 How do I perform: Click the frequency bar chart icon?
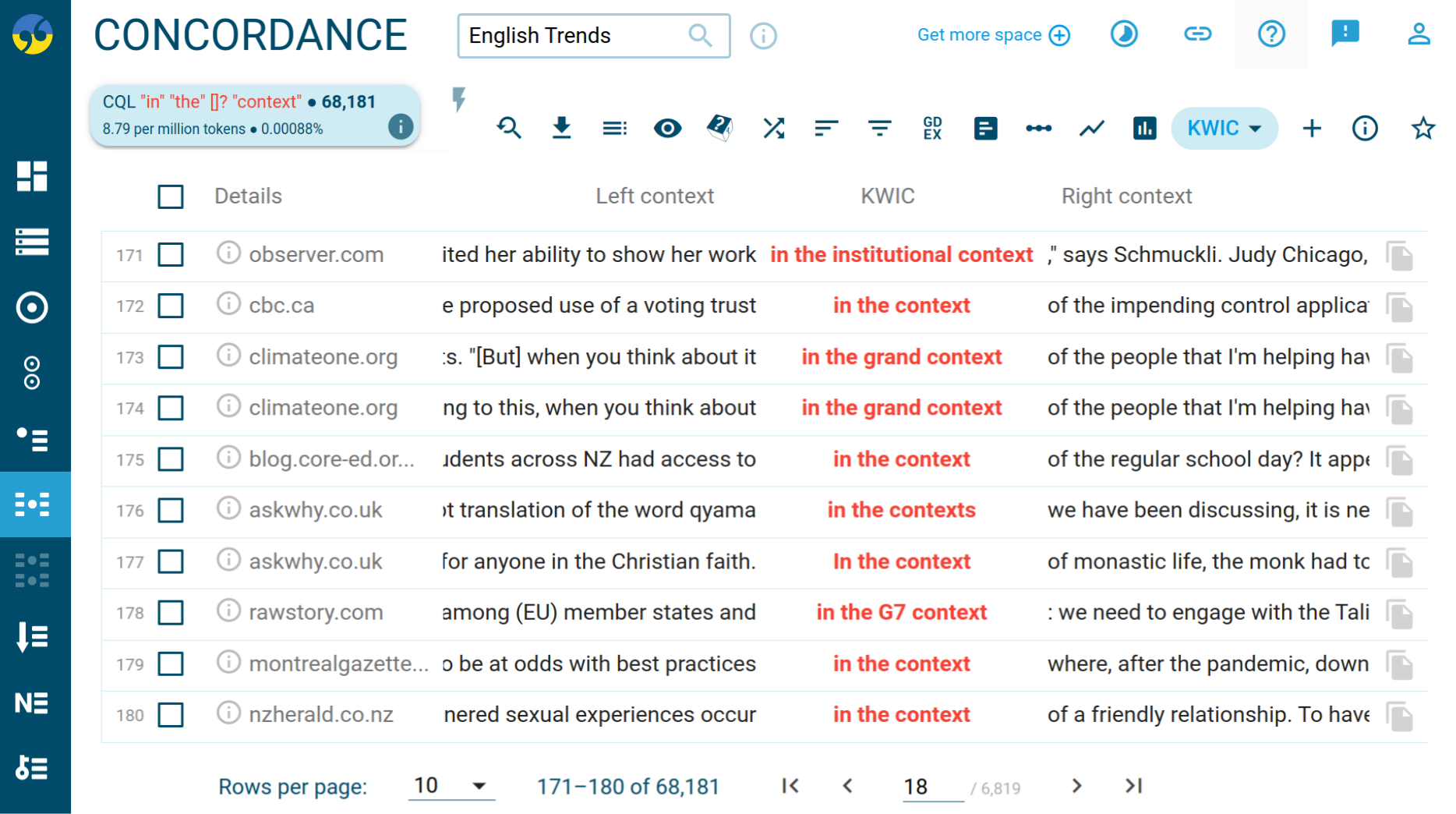point(1144,128)
